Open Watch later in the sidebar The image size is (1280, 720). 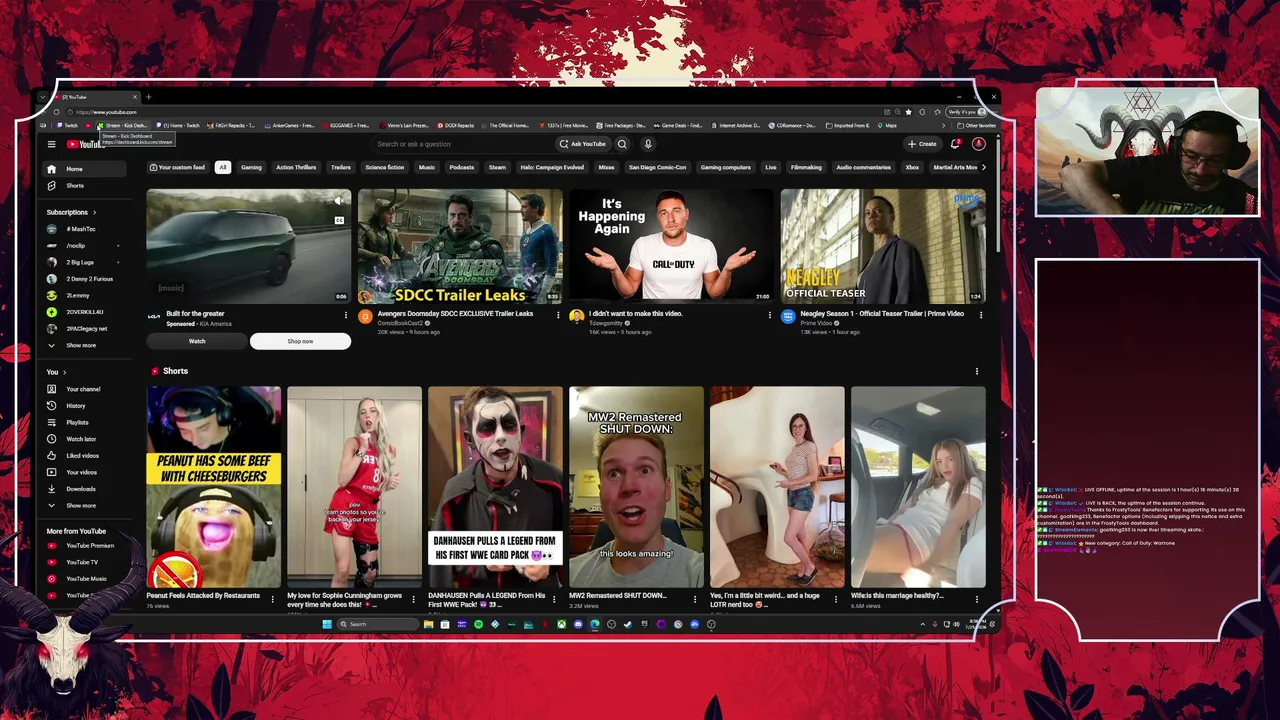click(x=84, y=439)
